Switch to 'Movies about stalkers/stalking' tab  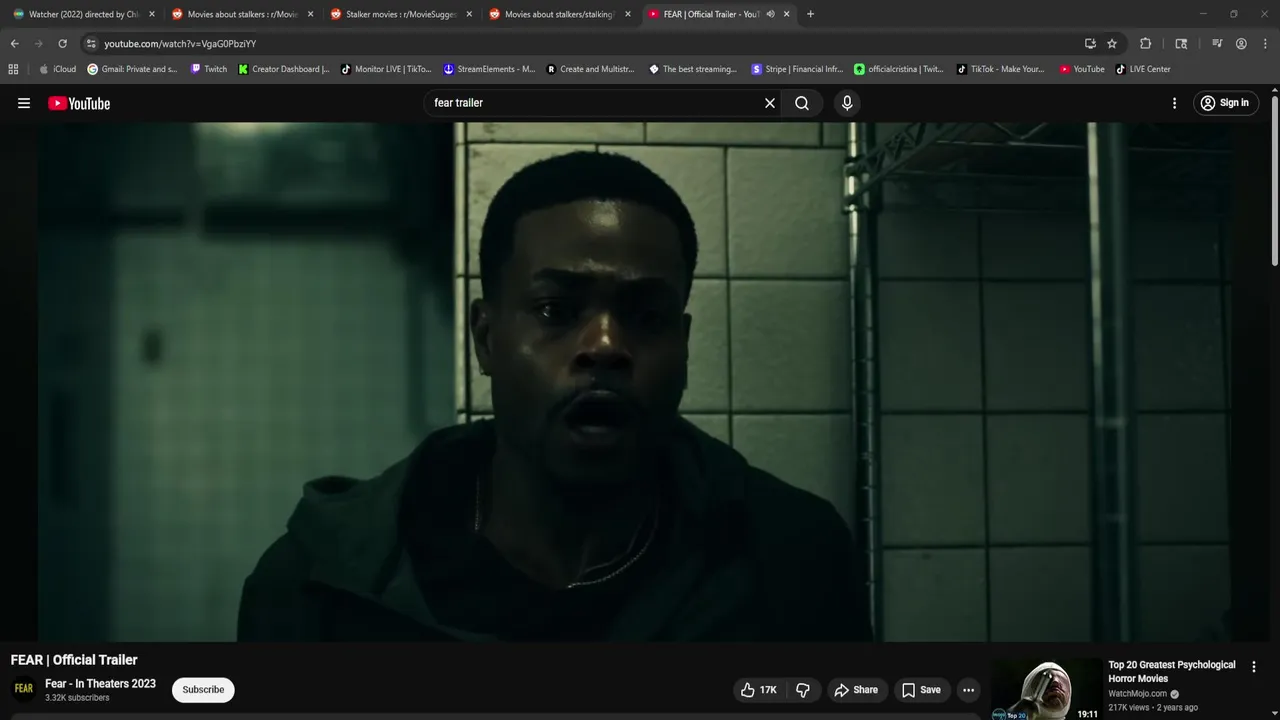(x=560, y=14)
